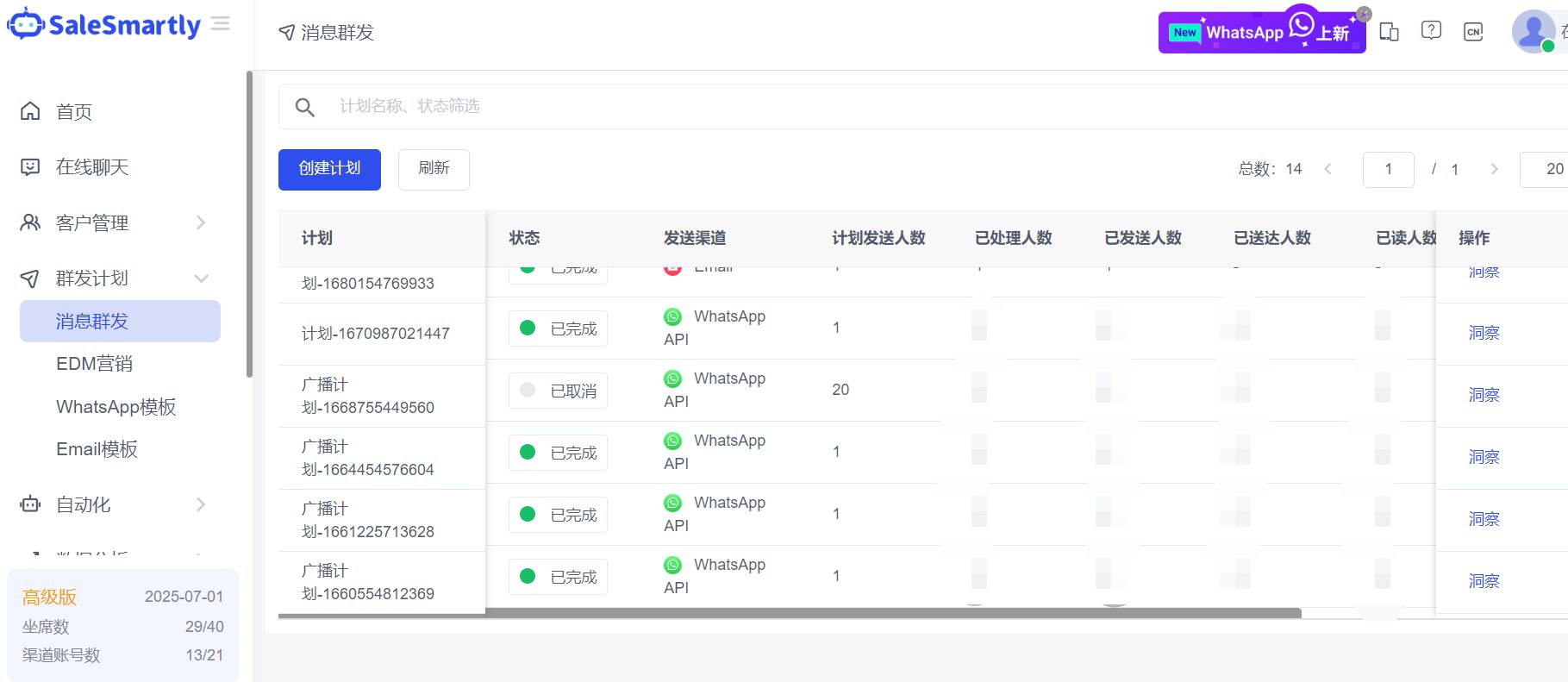The height and width of the screenshot is (682, 1568).
Task: Click planned count 20 in cancelled row
Action: coord(840,390)
